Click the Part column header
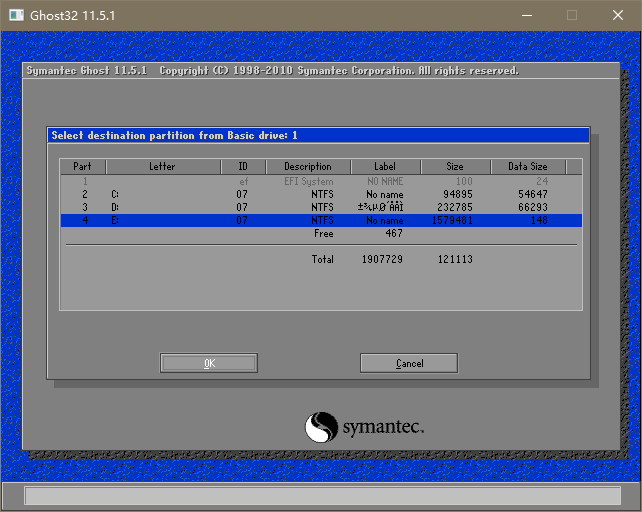Image resolution: width=642 pixels, height=512 pixels. 83,166
